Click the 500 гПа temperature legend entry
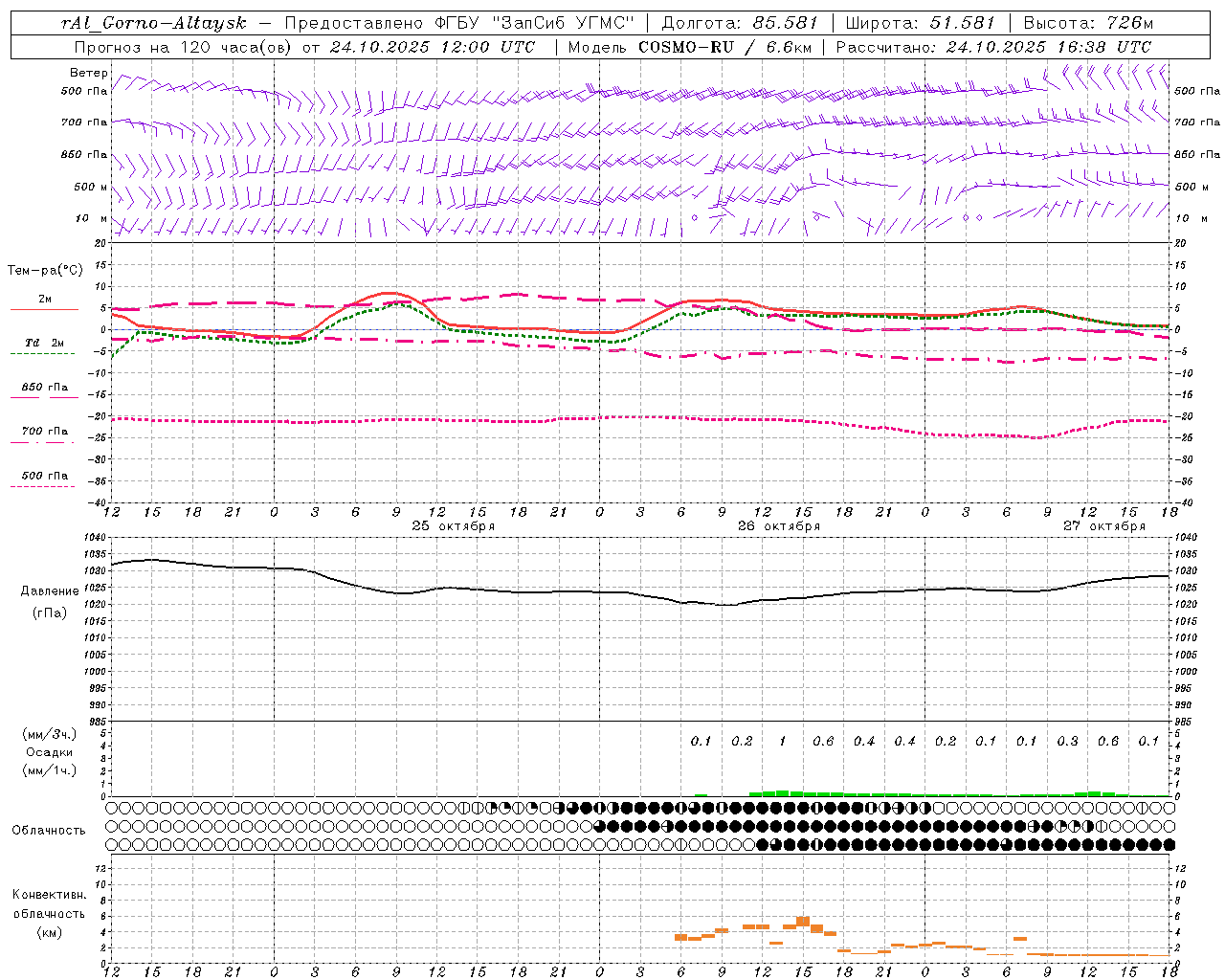This screenshot has width=1225, height=980. click(x=44, y=476)
